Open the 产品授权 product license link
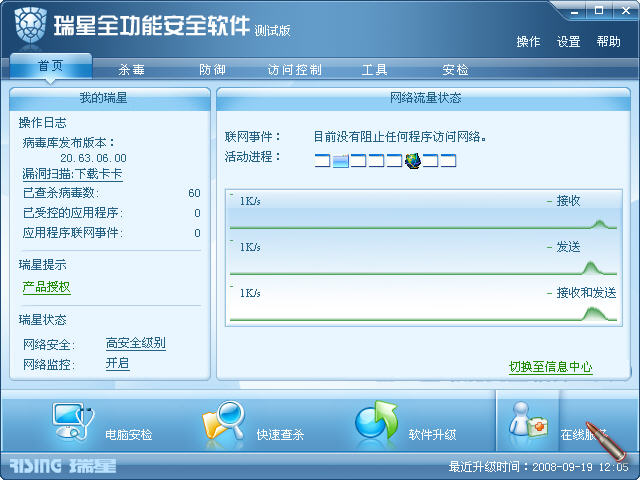640x480 pixels. 47,287
